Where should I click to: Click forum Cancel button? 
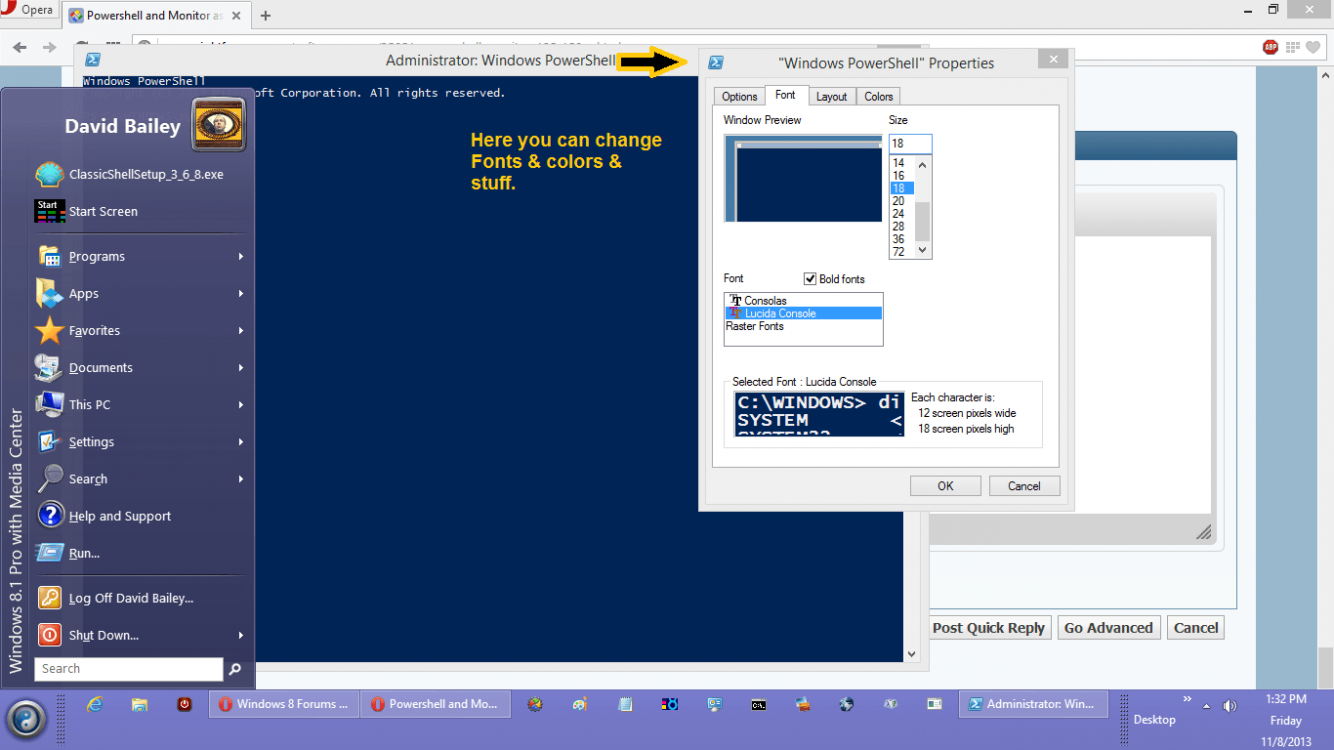[1196, 628]
